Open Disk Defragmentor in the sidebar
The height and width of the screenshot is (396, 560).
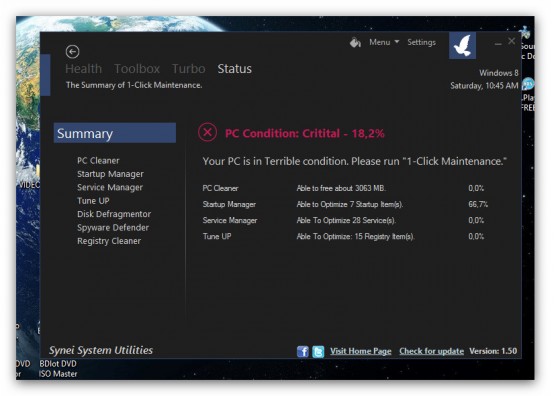click(x=114, y=214)
